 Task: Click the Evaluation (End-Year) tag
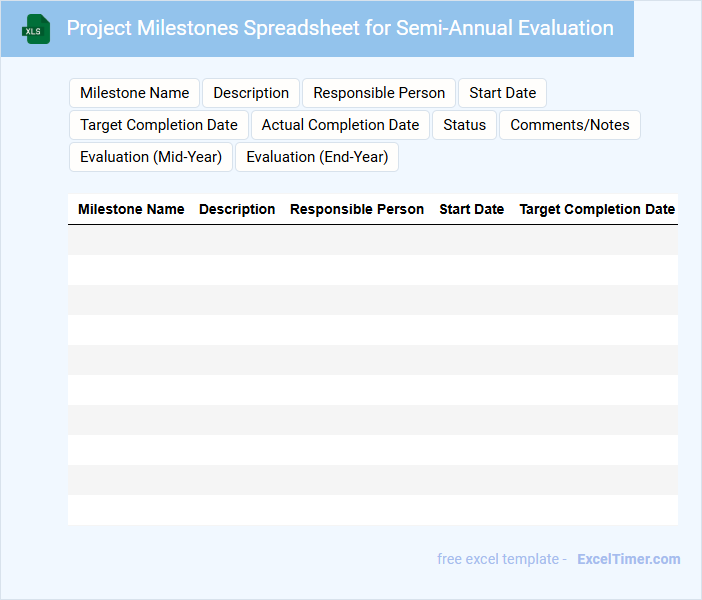coord(317,157)
